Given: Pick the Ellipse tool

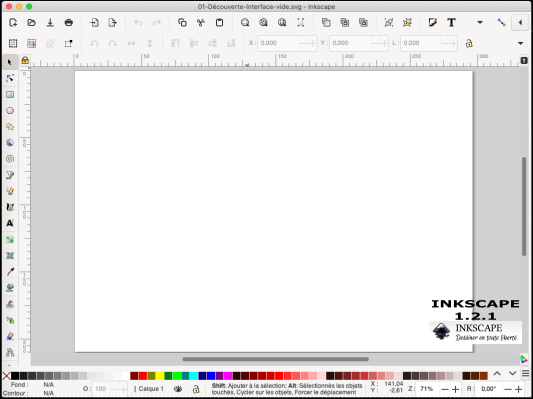Looking at the screenshot, I should 10,110.
